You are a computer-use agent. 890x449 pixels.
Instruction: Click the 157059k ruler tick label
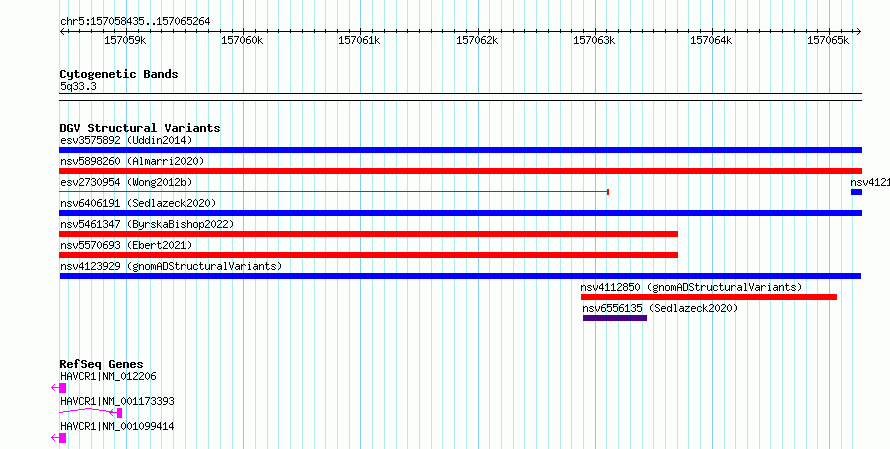pyautogui.click(x=125, y=40)
